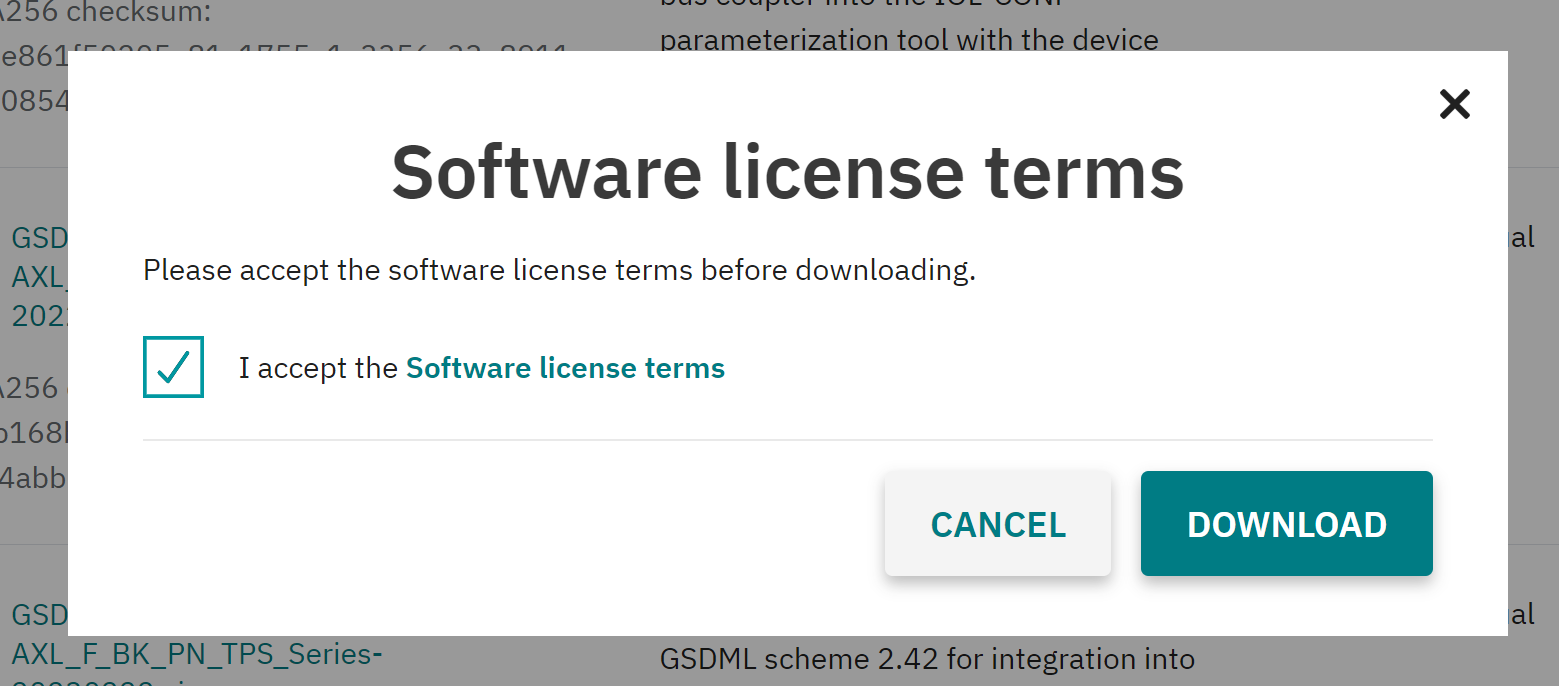Viewport: 1559px width, 686px height.
Task: Uncheck the accept license terms checkbox
Action: click(x=173, y=367)
